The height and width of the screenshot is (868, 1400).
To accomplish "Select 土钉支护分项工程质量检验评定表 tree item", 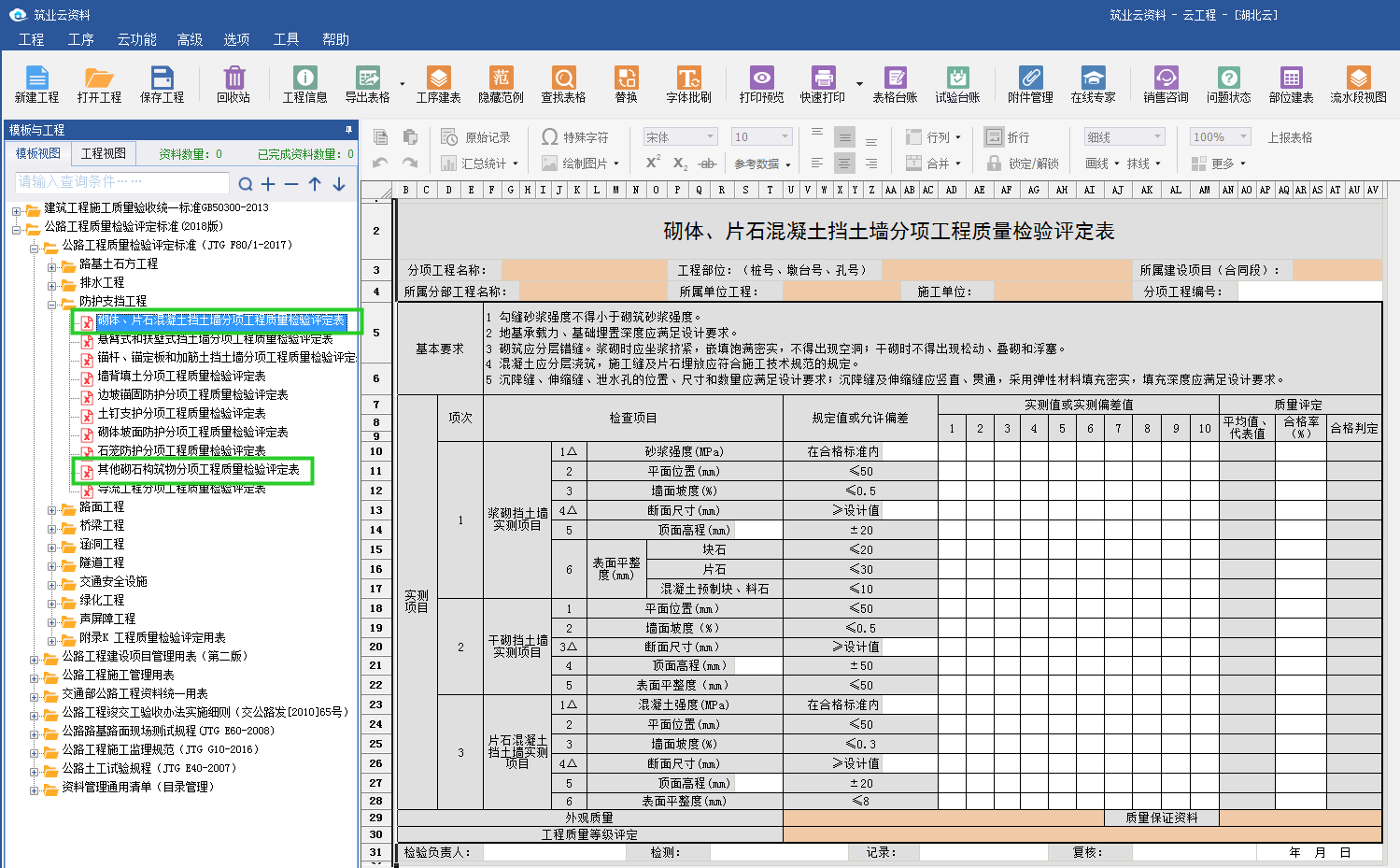I will pyautogui.click(x=181, y=413).
